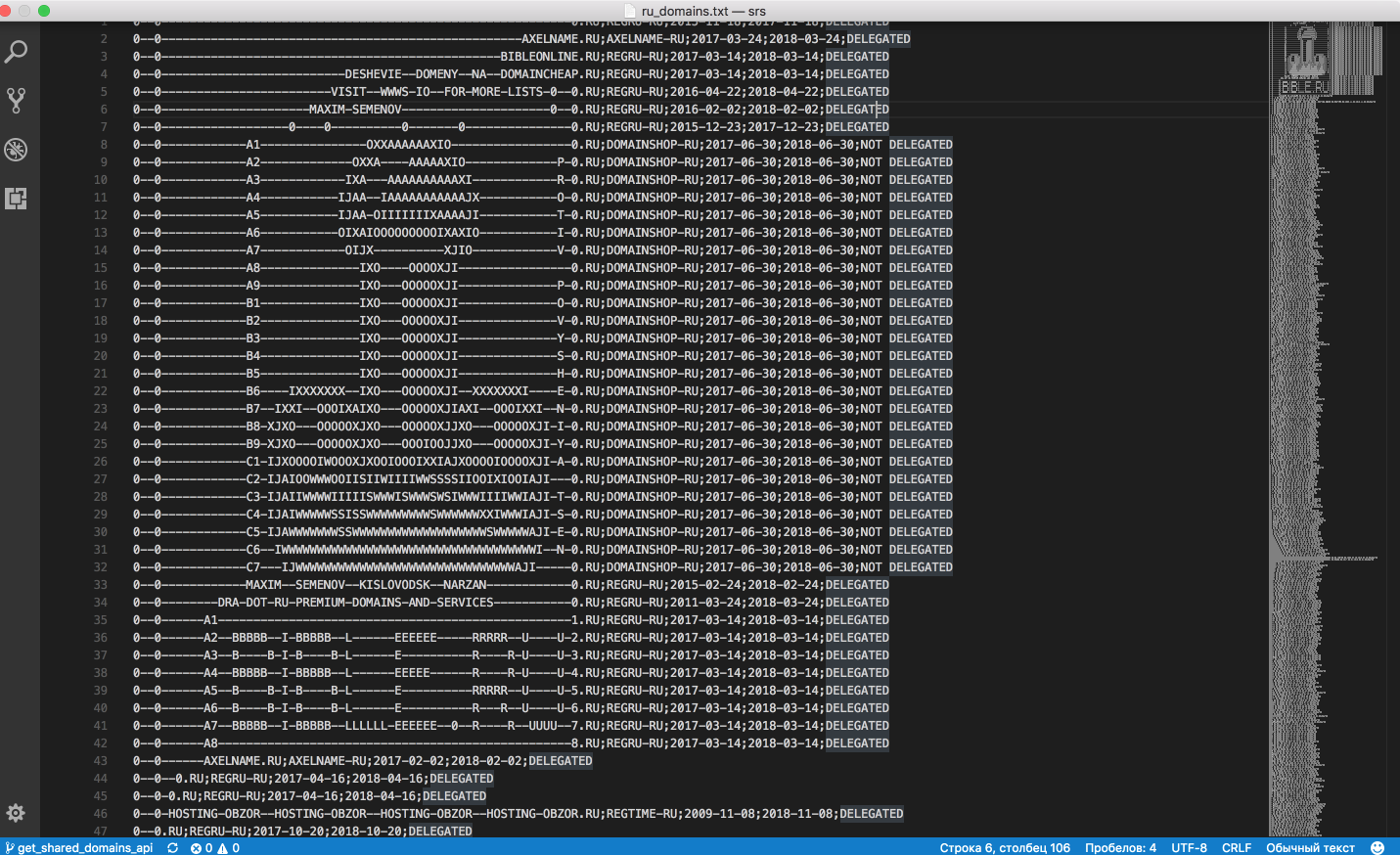Viewport: 1400px width, 855px height.
Task: Click the CRLF line ending selector
Action: pyautogui.click(x=1237, y=847)
